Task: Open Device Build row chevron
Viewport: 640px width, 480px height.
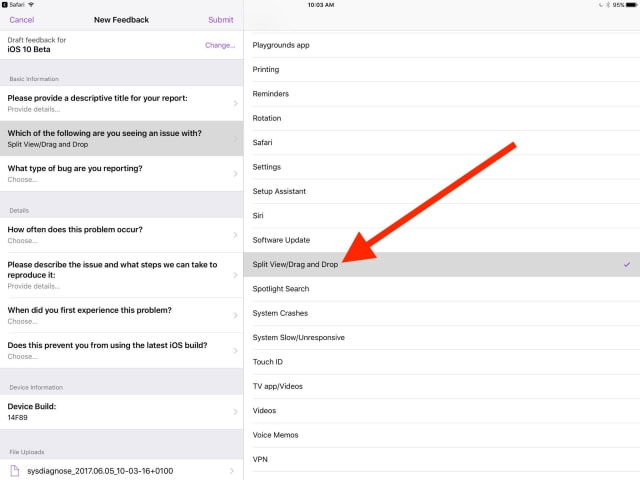Action: tap(236, 412)
